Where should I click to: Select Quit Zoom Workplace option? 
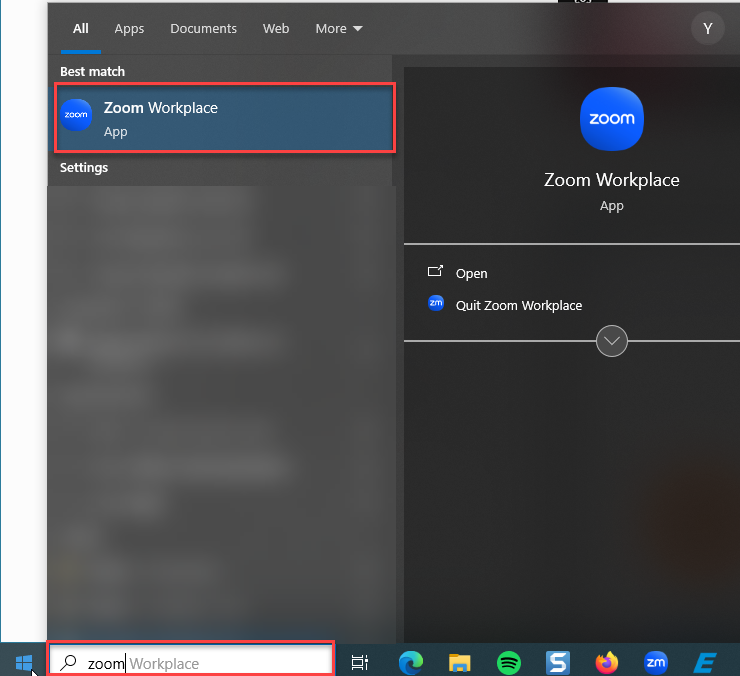518,305
